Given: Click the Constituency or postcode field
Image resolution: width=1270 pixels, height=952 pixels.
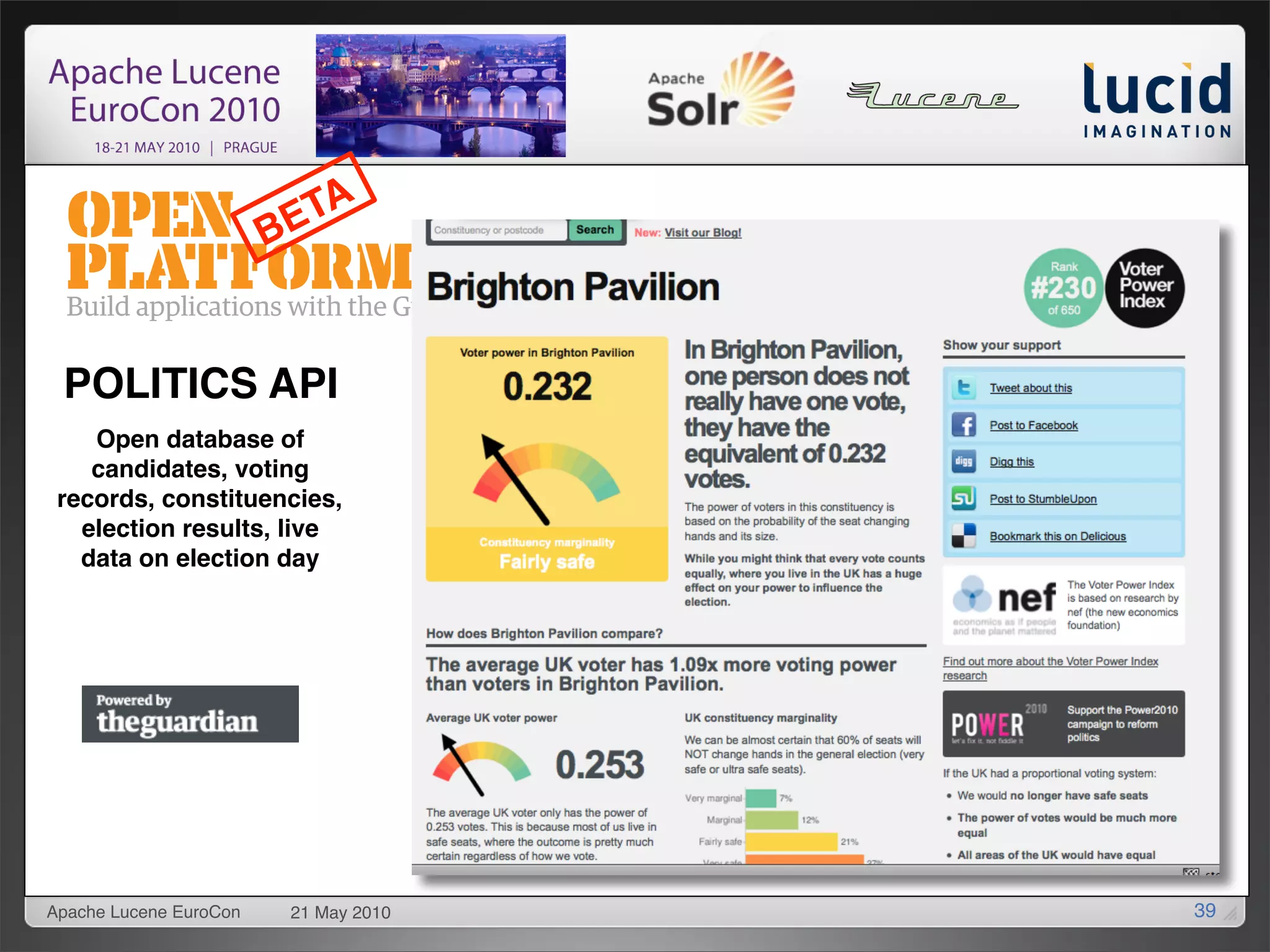Looking at the screenshot, I should [498, 230].
